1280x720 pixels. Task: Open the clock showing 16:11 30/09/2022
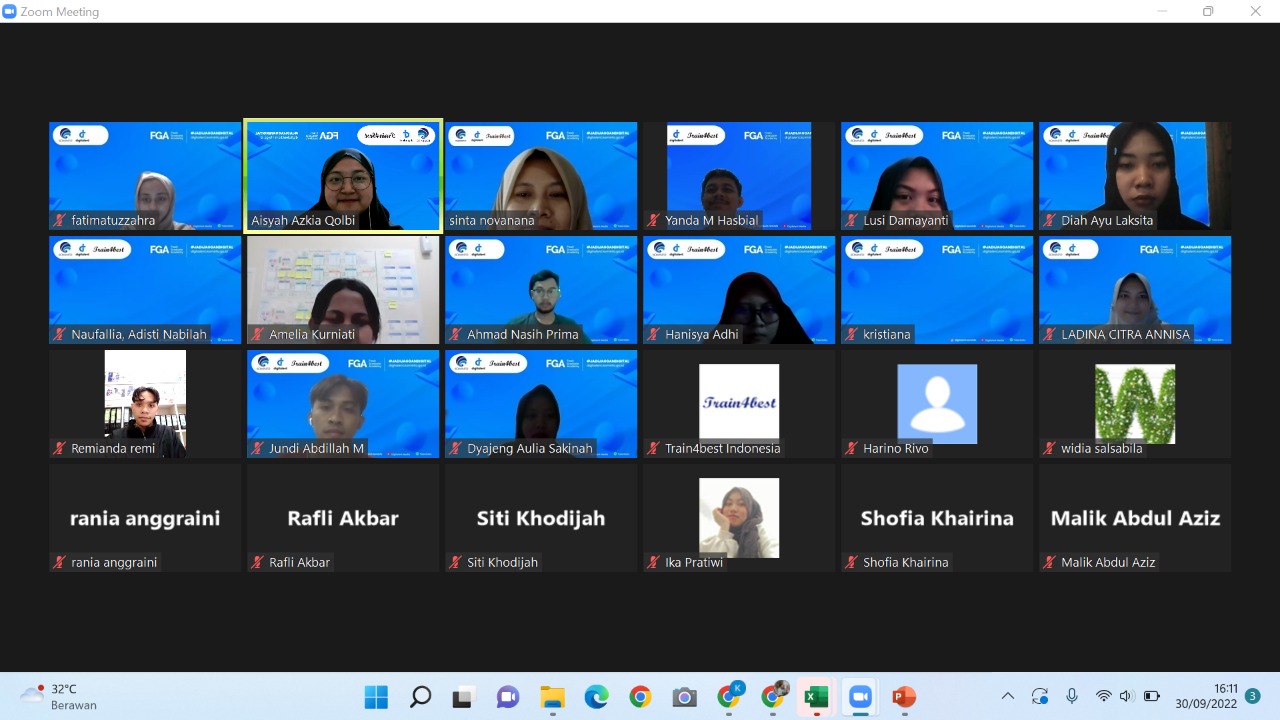[1212, 696]
